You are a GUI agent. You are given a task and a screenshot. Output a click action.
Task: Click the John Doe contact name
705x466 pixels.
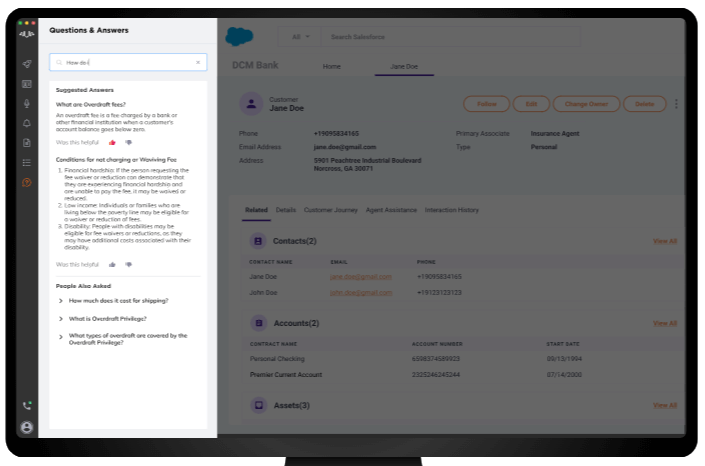click(x=263, y=292)
